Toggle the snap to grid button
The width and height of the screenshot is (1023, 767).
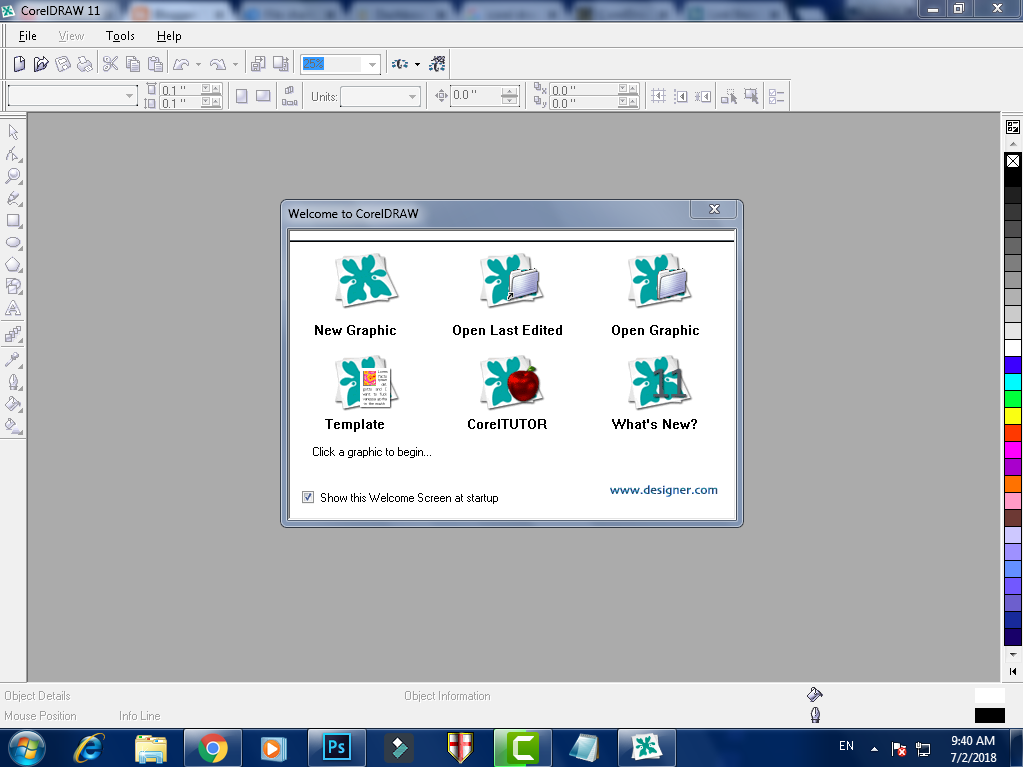[658, 96]
